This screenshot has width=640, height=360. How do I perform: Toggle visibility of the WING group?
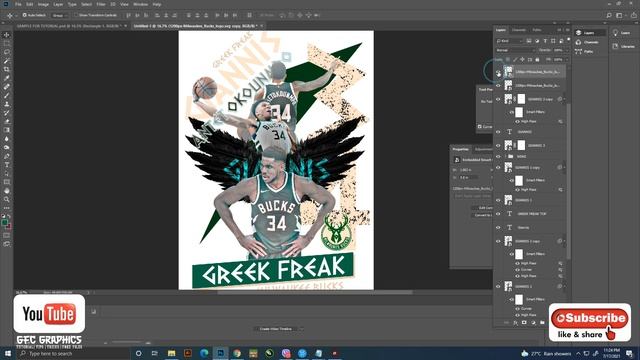(x=498, y=156)
